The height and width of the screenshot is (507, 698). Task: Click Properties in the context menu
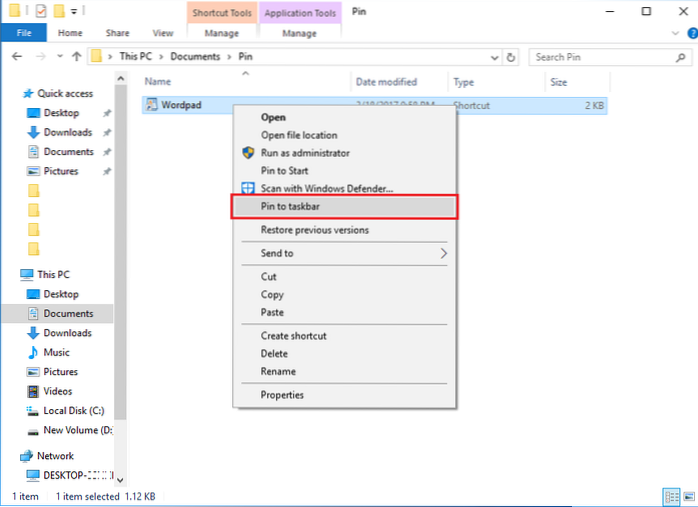pyautogui.click(x=282, y=395)
